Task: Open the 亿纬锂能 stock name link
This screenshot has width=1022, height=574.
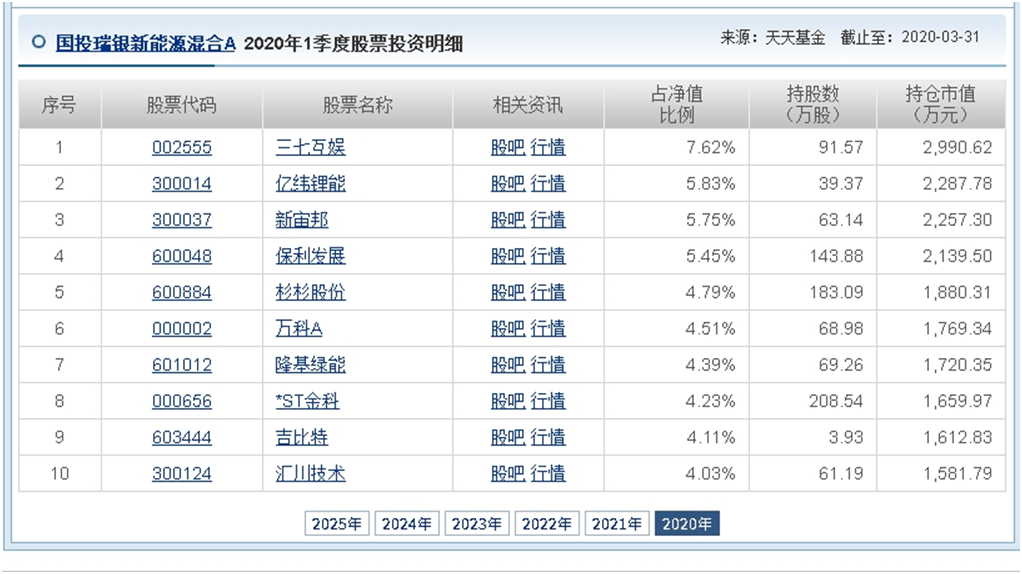Action: click(310, 184)
